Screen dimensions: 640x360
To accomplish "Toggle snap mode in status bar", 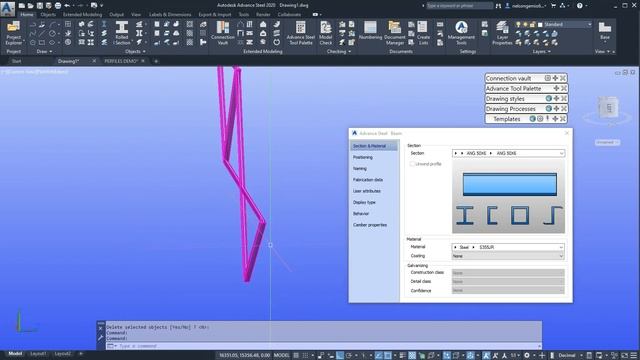I will click(x=305, y=356).
